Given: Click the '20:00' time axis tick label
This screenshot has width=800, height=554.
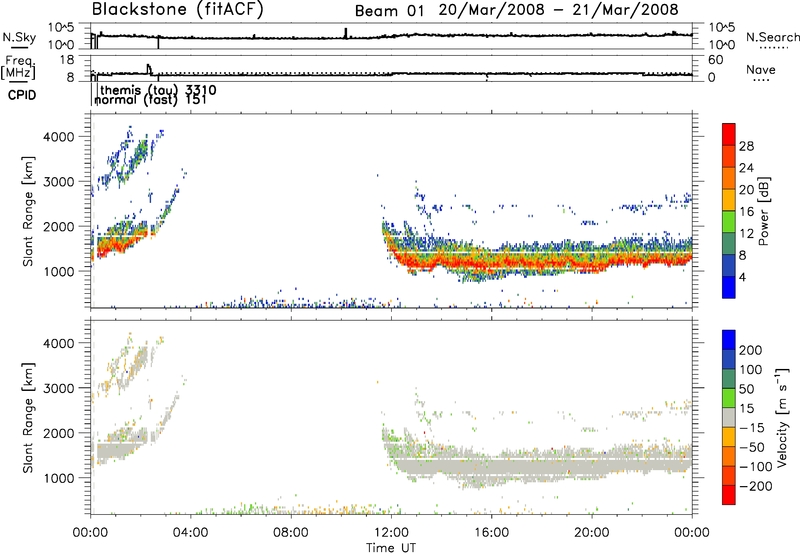Looking at the screenshot, I should tap(592, 533).
